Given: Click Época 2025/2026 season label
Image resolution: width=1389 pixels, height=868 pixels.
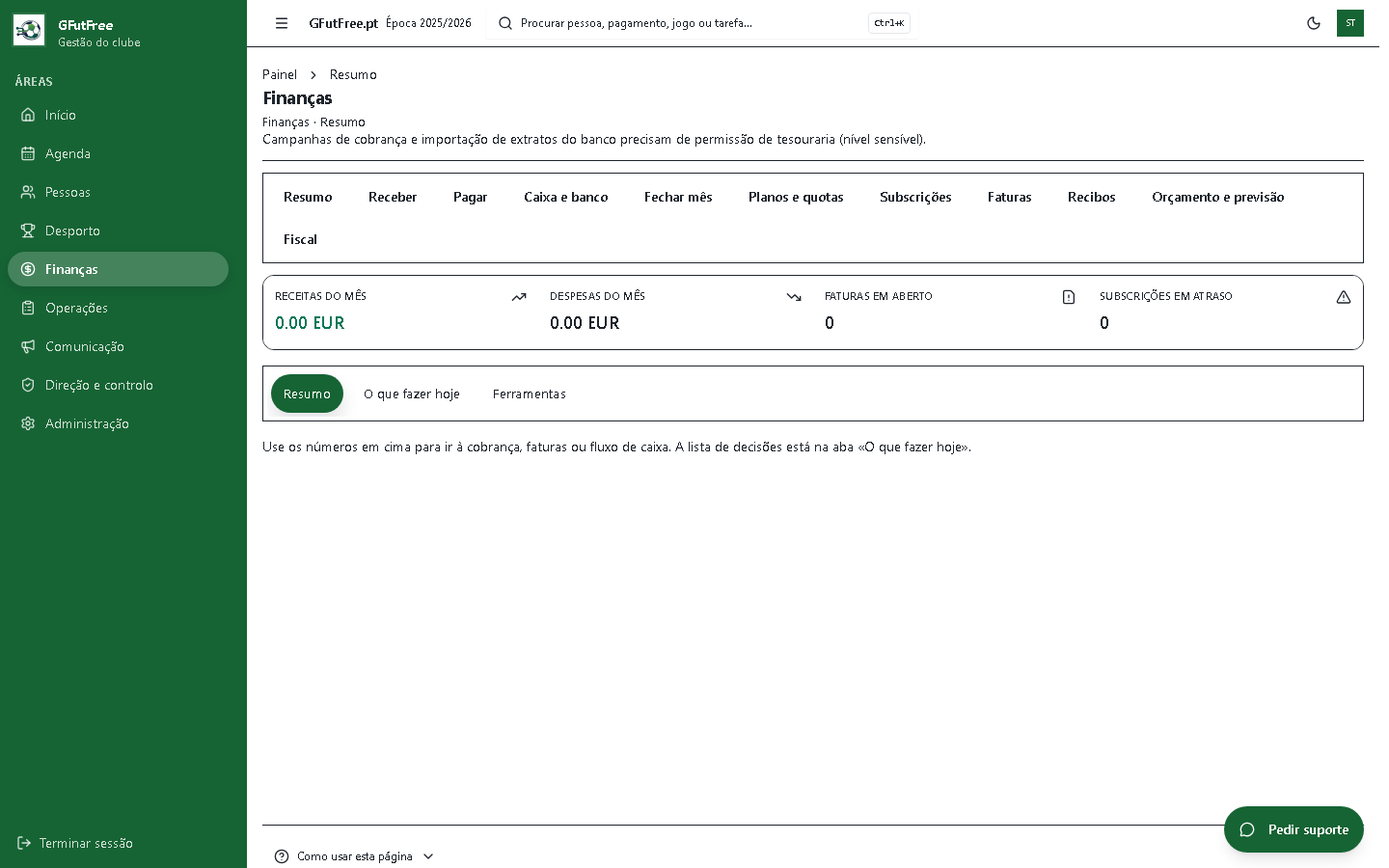Looking at the screenshot, I should (x=428, y=23).
